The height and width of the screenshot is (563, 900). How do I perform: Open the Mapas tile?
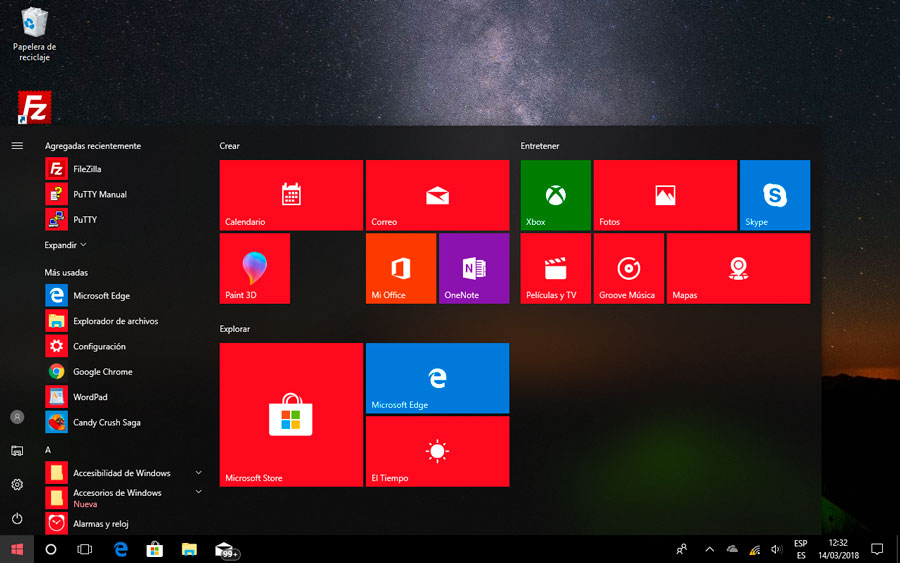click(x=738, y=268)
